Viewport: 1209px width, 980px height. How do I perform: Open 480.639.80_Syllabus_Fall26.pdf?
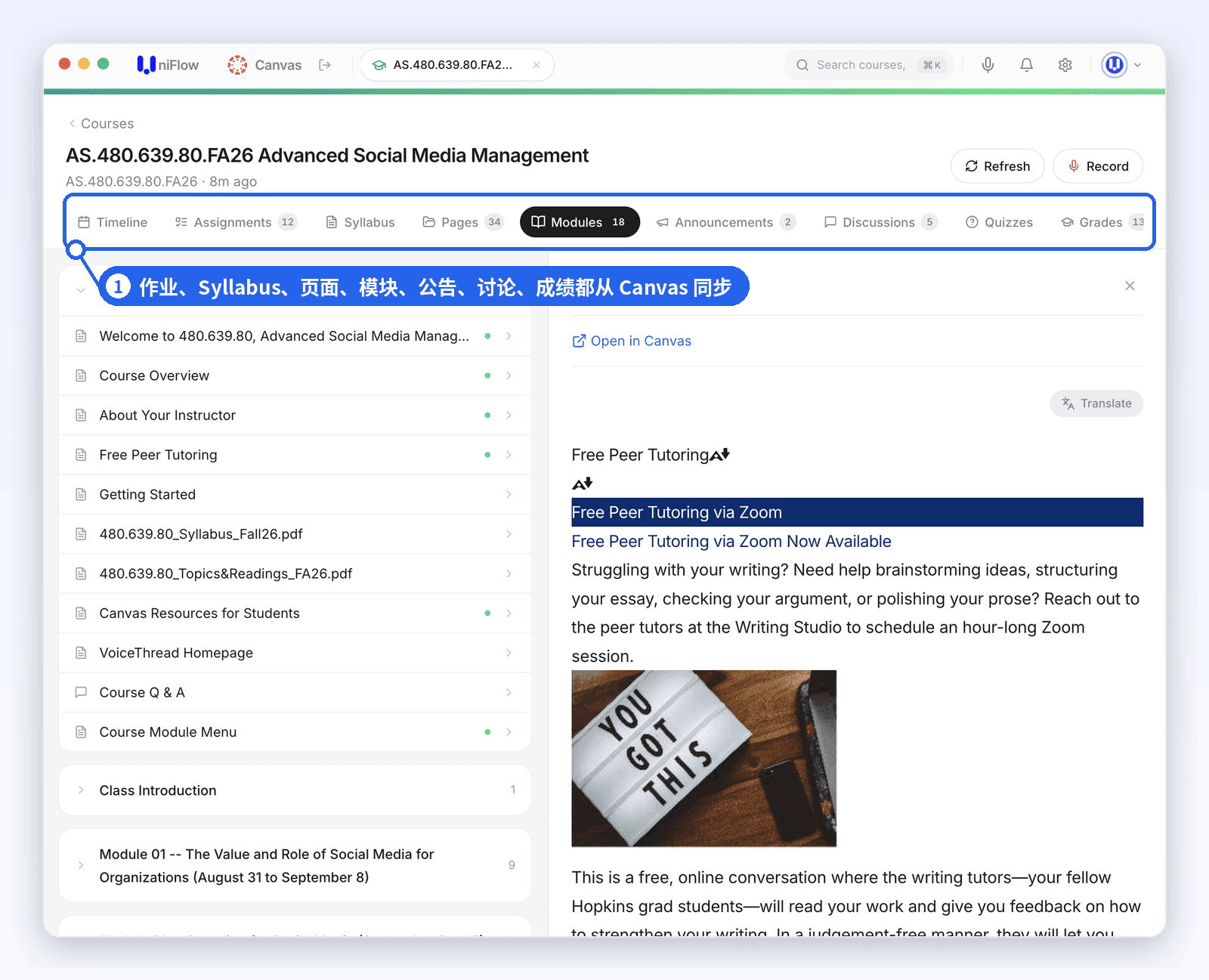[x=295, y=534]
